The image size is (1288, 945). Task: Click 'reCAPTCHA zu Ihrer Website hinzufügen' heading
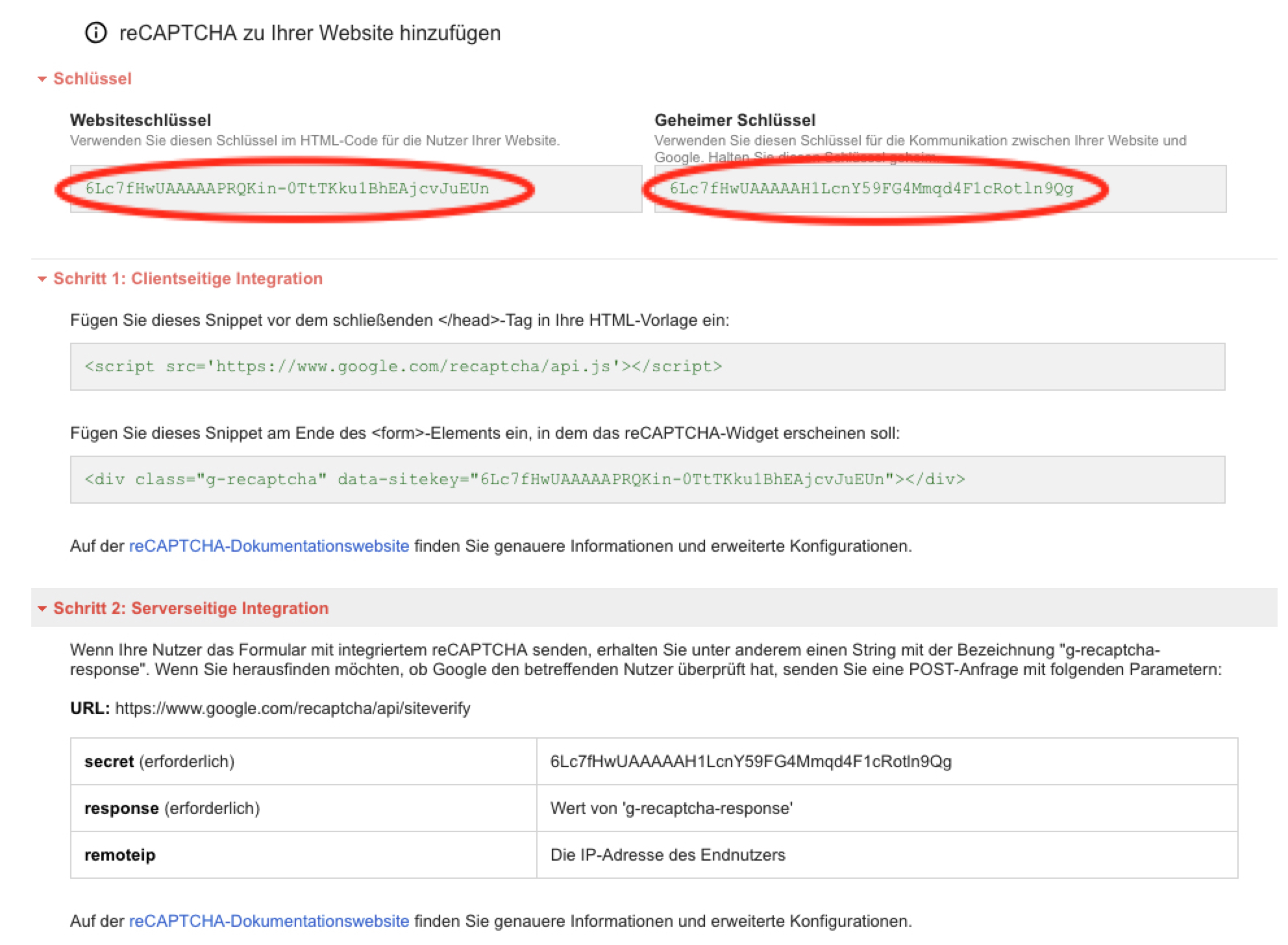coord(310,33)
